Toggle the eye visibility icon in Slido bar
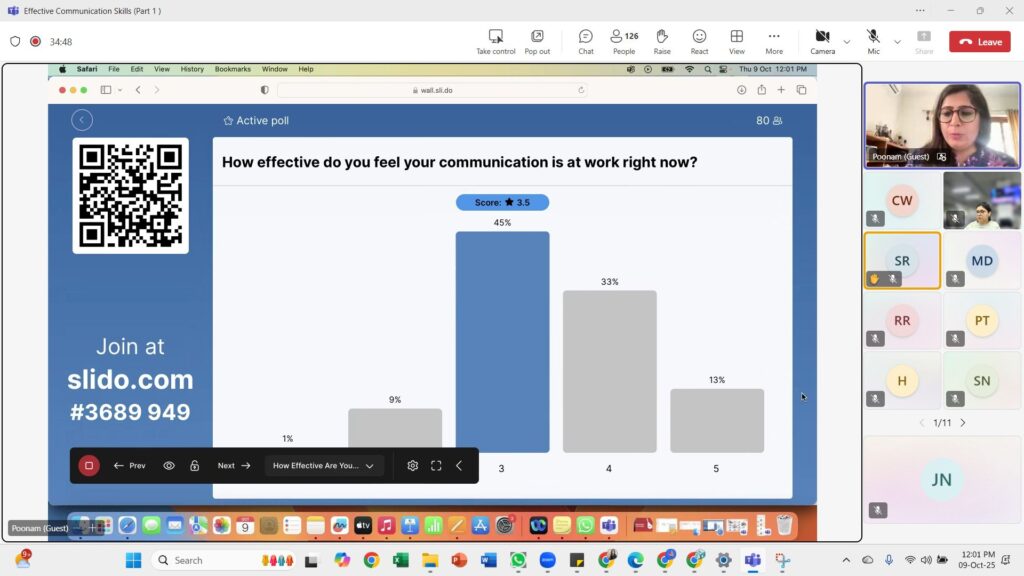Image resolution: width=1024 pixels, height=576 pixels. 169,466
